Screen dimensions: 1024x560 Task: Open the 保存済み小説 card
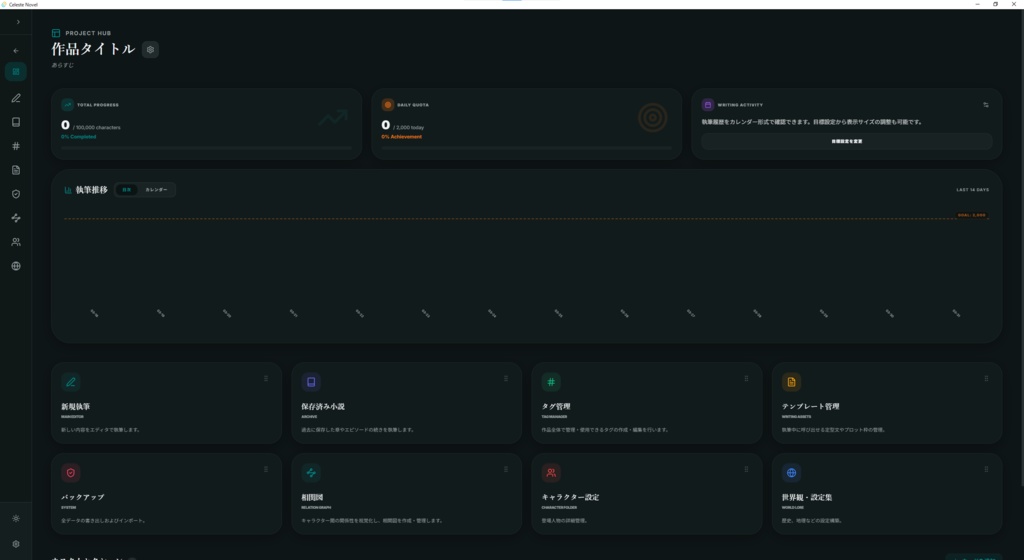(x=406, y=403)
